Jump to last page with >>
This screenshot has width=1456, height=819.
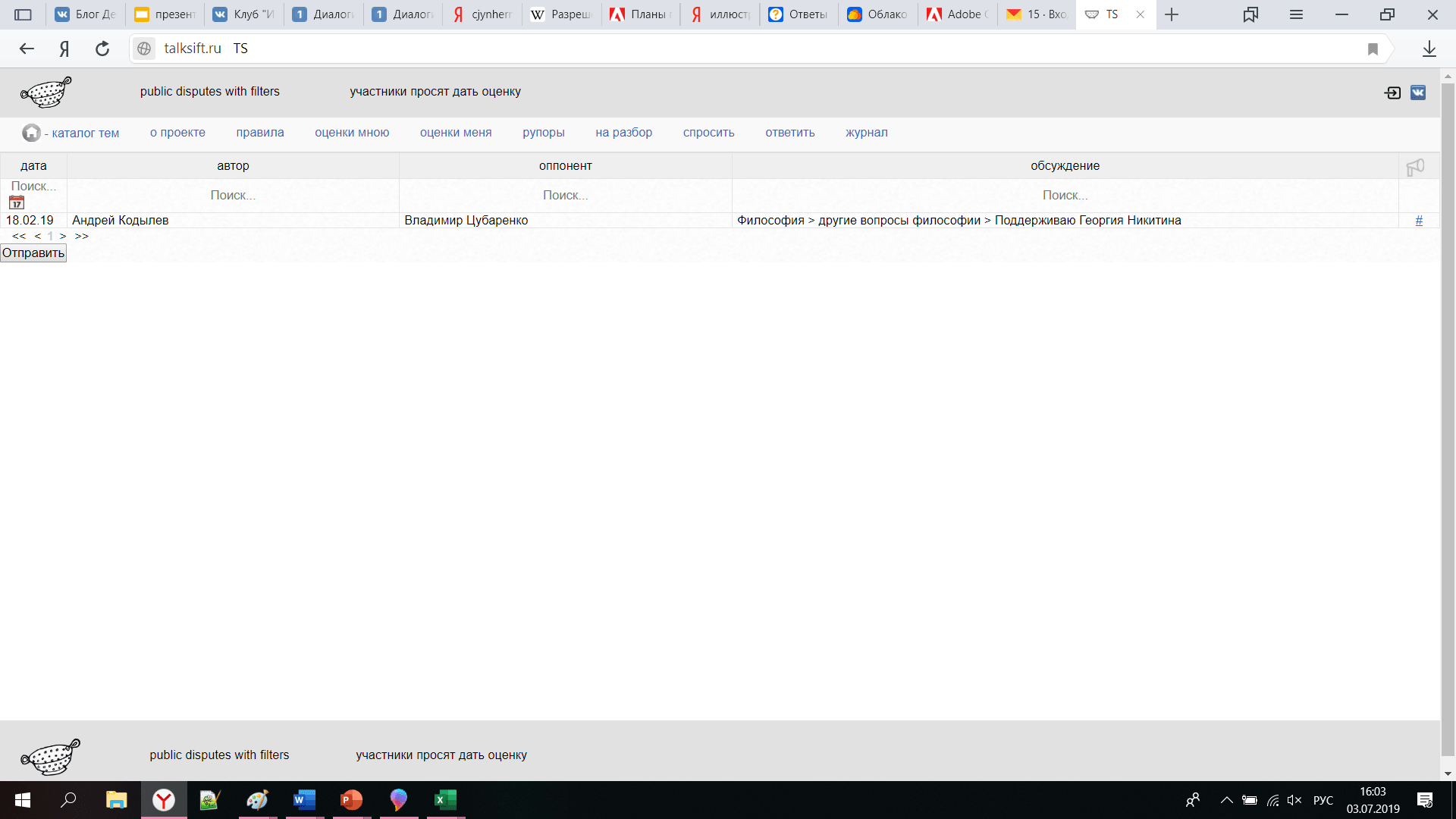82,237
